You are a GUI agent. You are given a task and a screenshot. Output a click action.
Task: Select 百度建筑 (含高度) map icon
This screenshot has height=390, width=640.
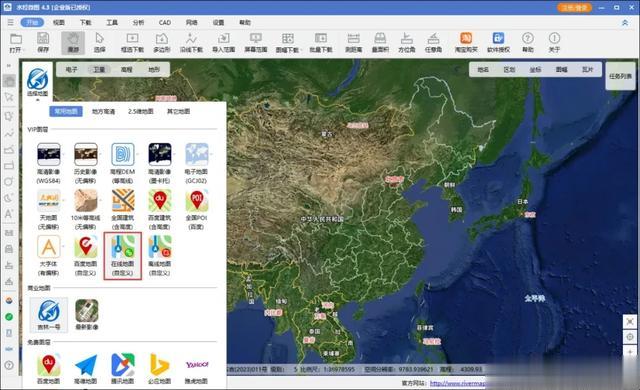pos(160,209)
